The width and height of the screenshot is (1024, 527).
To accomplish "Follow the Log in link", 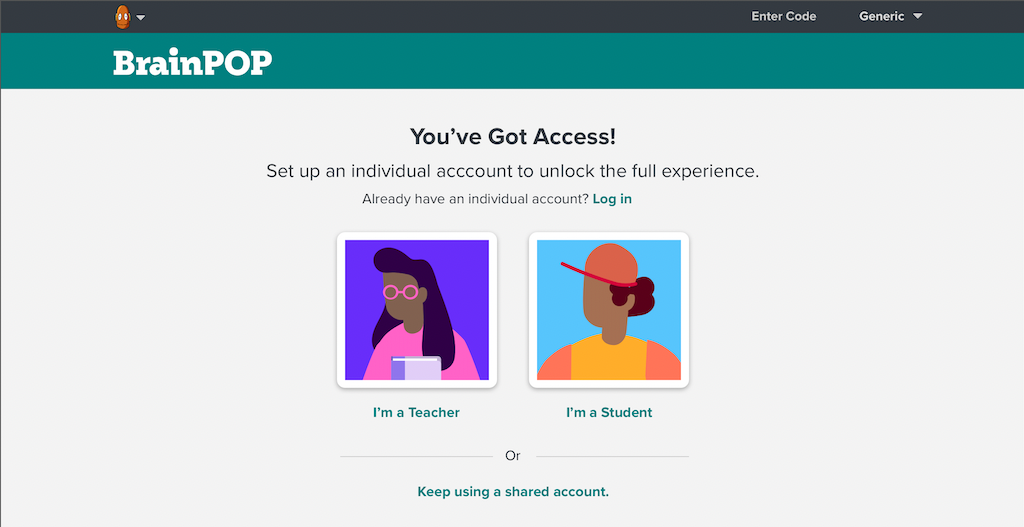I will tap(612, 199).
